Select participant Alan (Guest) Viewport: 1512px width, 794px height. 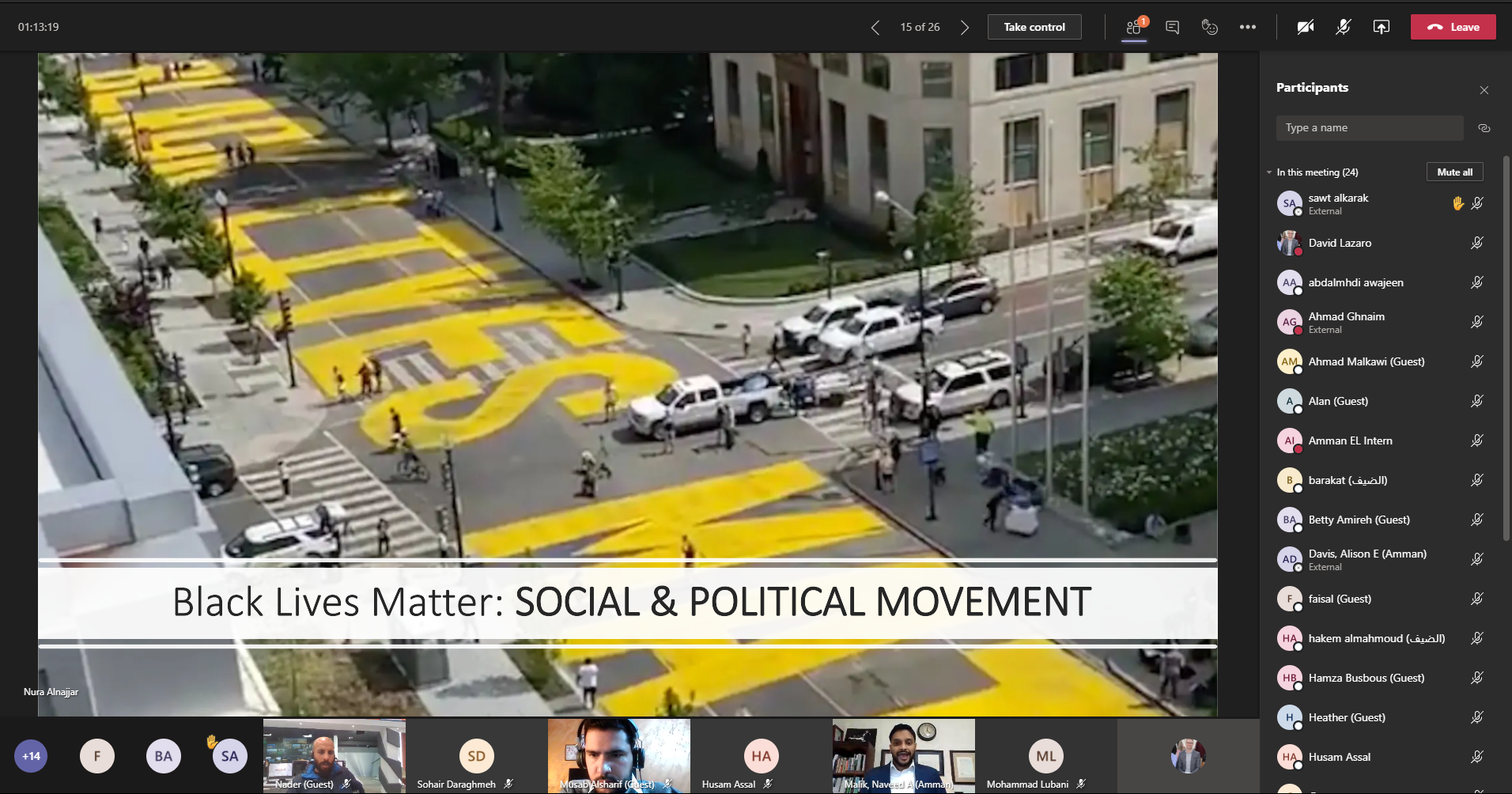(x=1381, y=401)
